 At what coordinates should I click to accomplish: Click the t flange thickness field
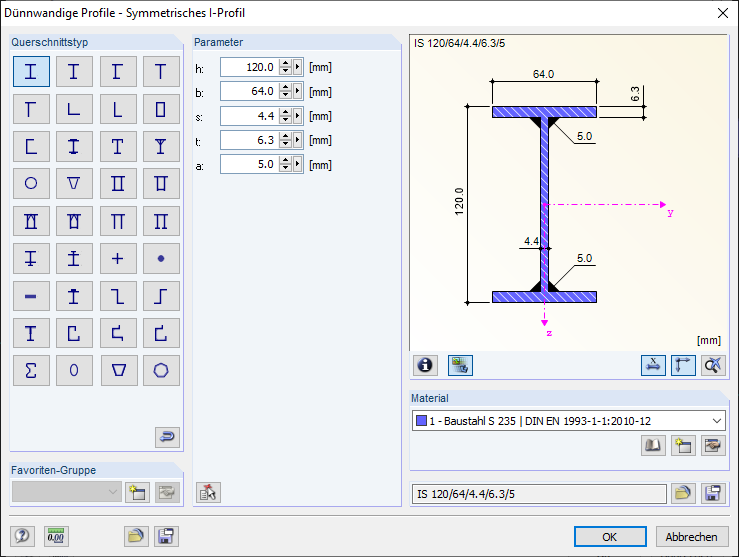coord(249,140)
